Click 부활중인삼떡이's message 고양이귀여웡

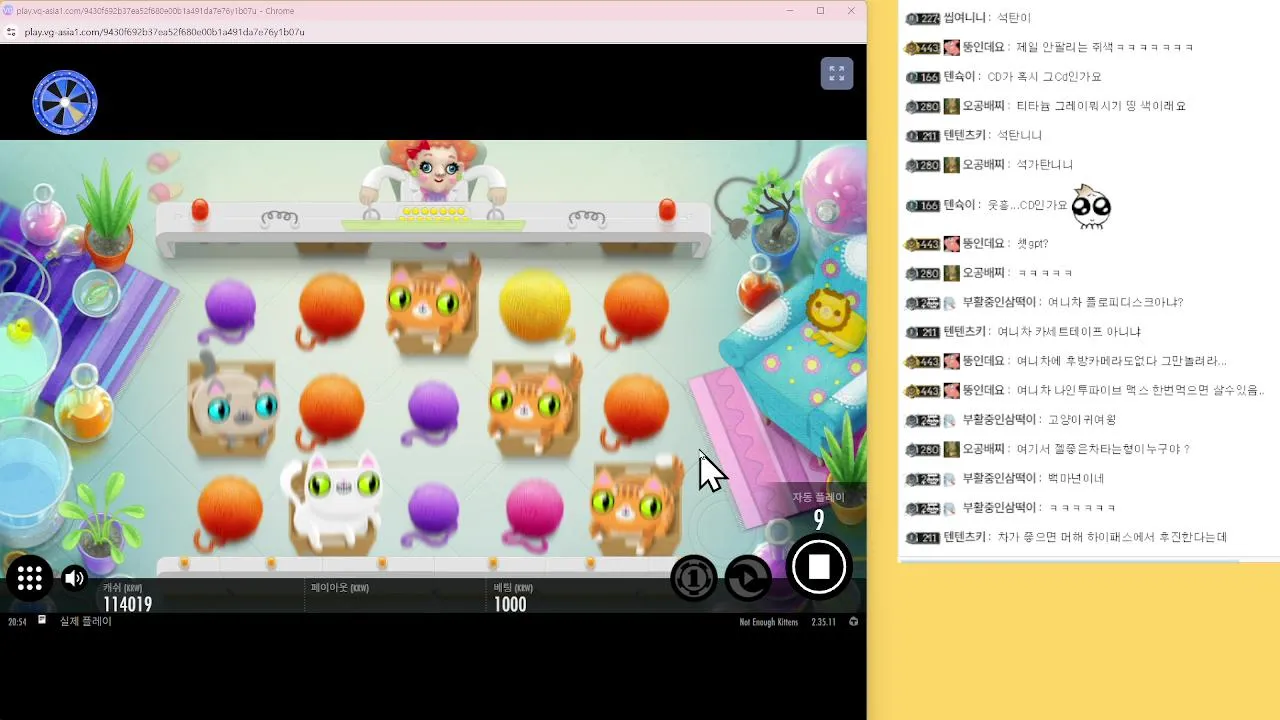click(1082, 420)
